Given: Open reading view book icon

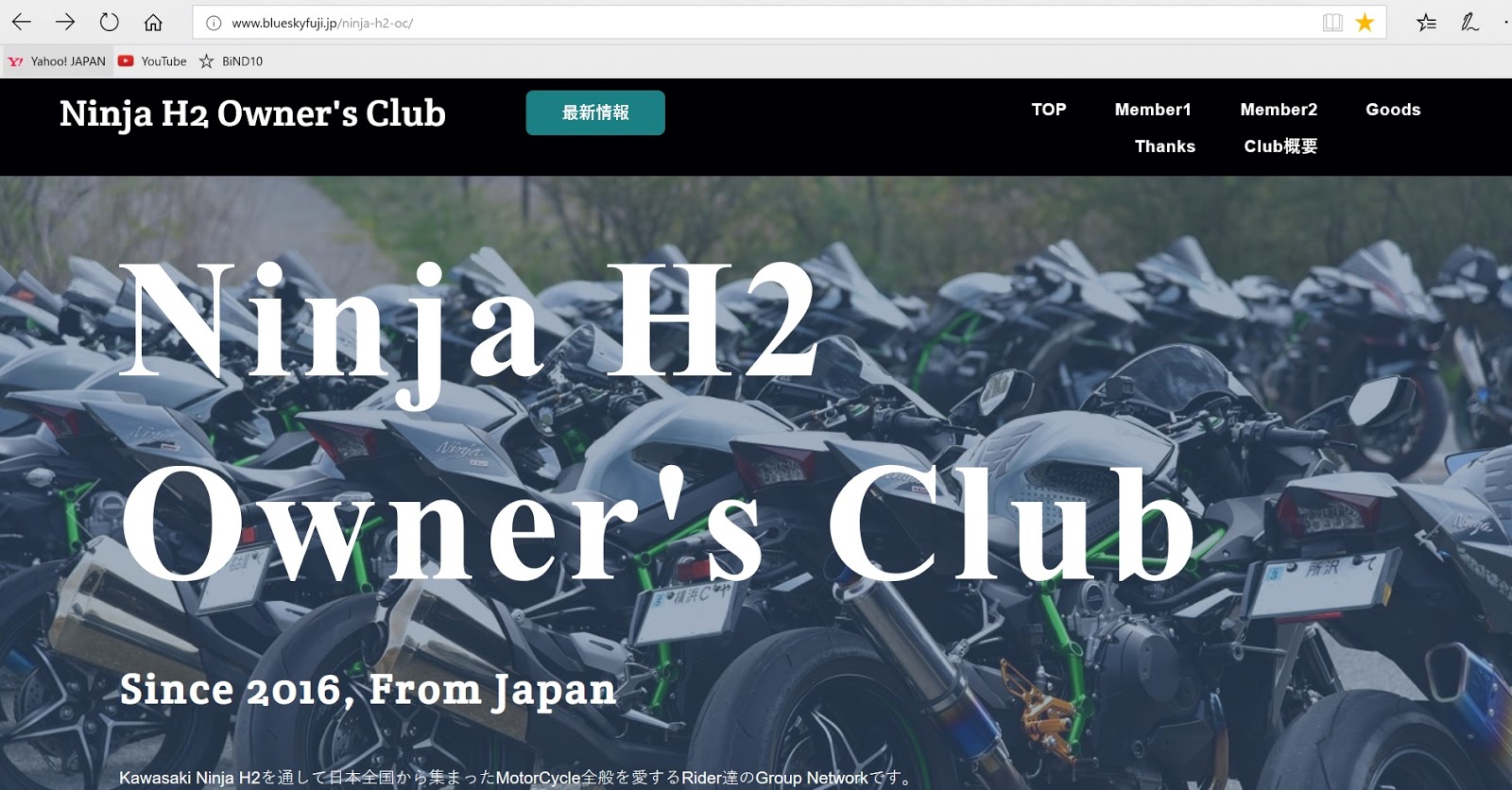Looking at the screenshot, I should tap(1332, 23).
